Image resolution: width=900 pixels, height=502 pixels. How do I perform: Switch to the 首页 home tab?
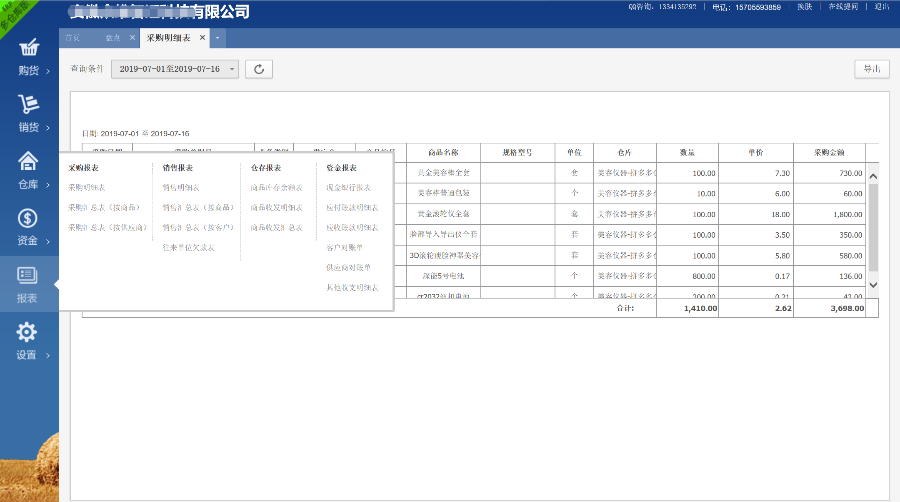tap(72, 38)
